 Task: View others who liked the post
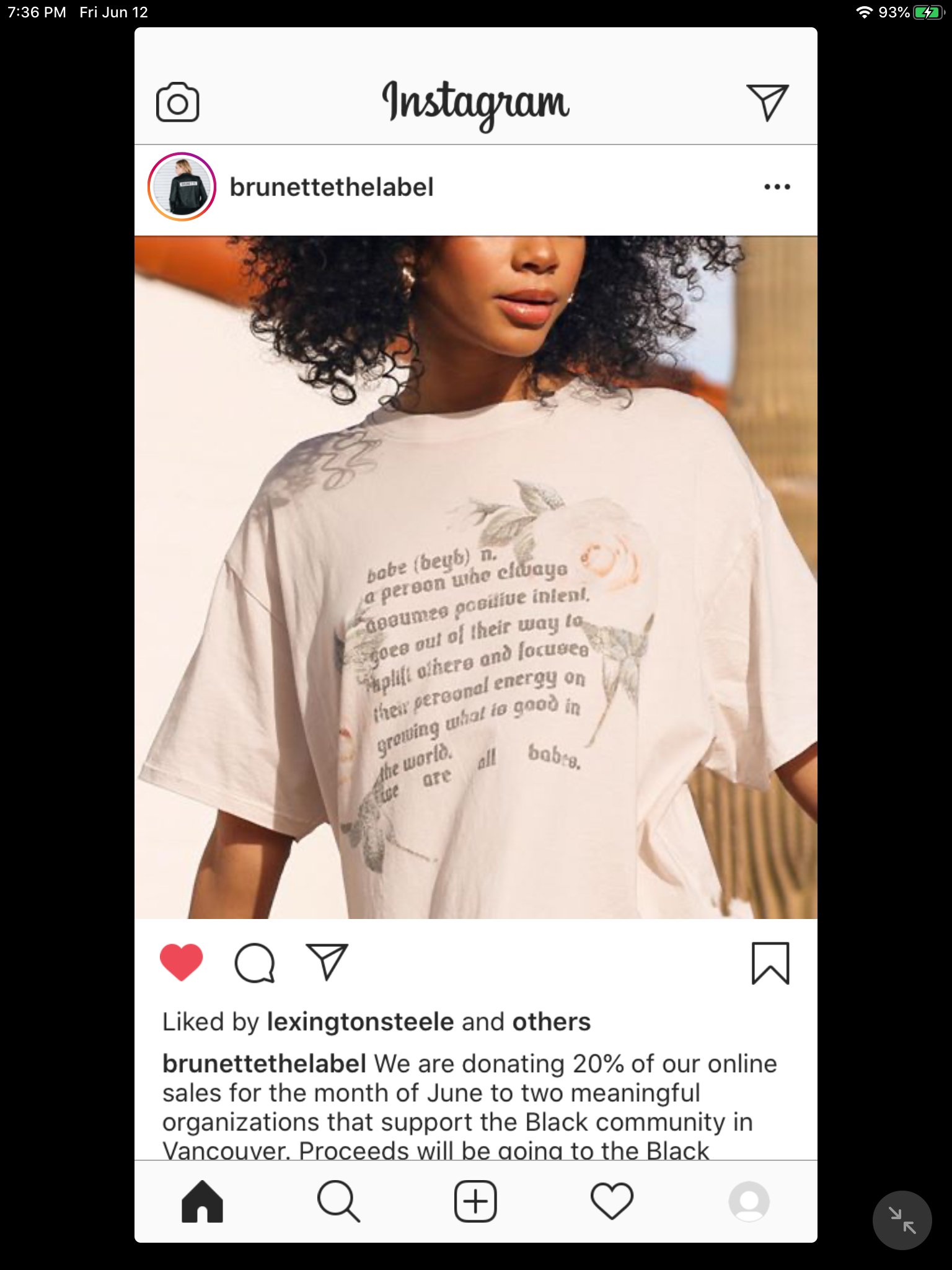tap(551, 1022)
